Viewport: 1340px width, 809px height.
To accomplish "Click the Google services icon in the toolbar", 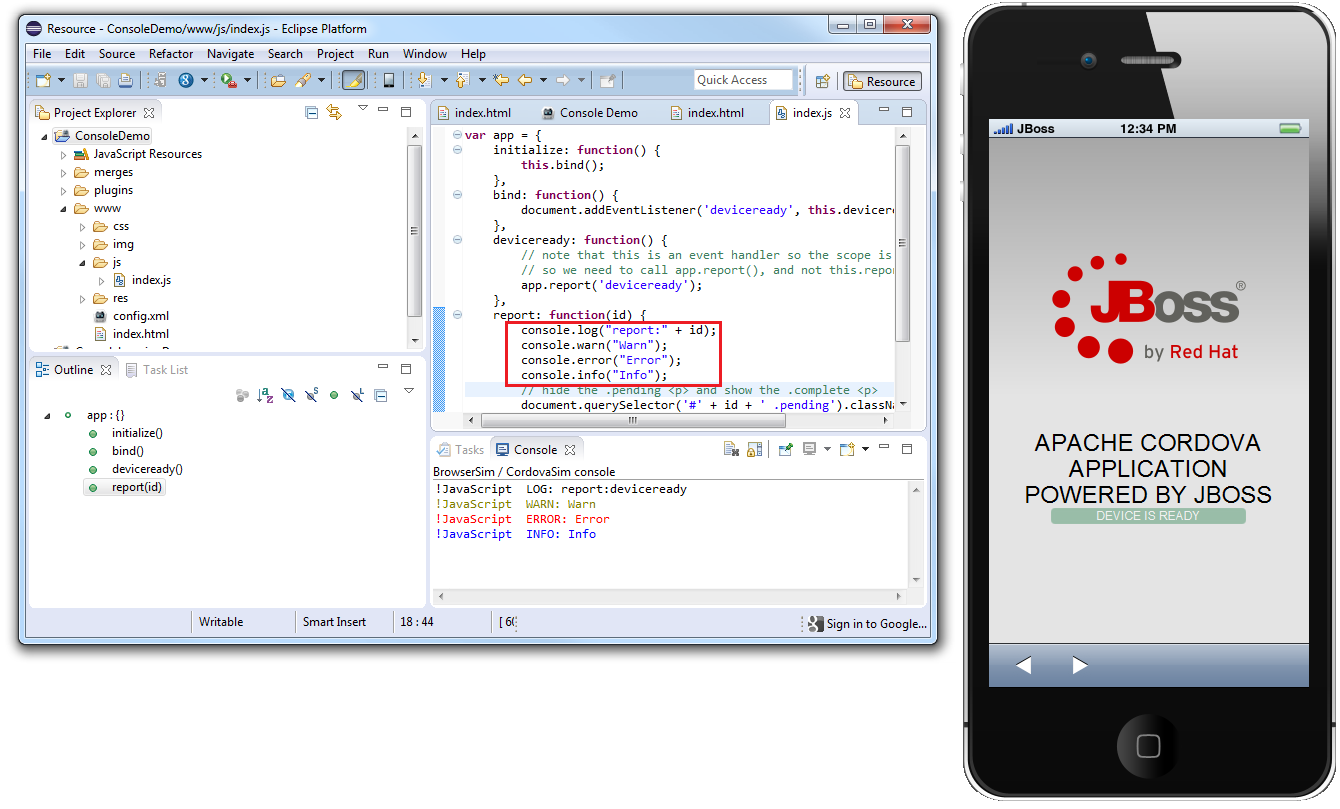I will [x=186, y=80].
